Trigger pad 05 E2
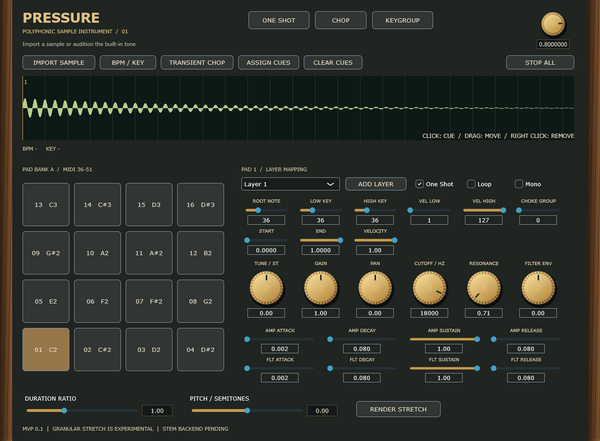The height and width of the screenshot is (441, 600). pyautogui.click(x=46, y=301)
